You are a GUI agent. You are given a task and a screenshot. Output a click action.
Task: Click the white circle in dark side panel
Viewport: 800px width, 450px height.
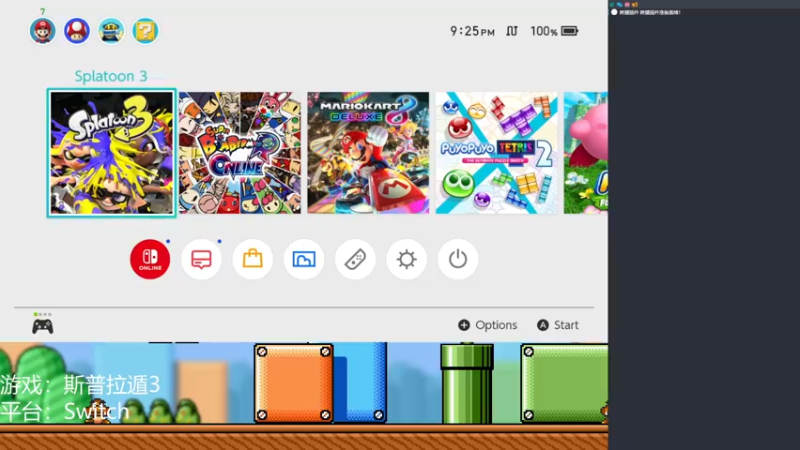[614, 12]
